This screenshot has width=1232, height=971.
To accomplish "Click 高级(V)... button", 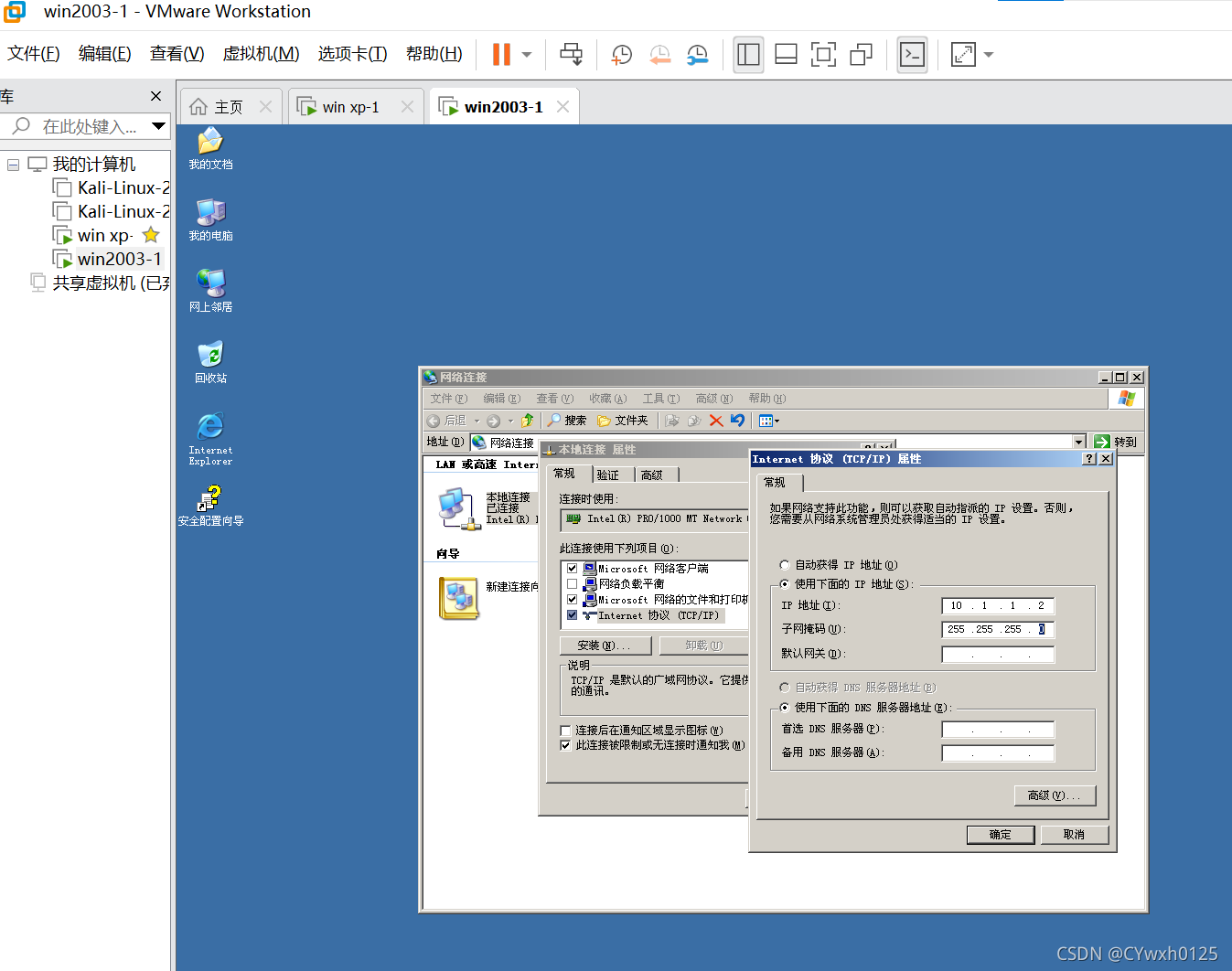I will click(x=1055, y=795).
